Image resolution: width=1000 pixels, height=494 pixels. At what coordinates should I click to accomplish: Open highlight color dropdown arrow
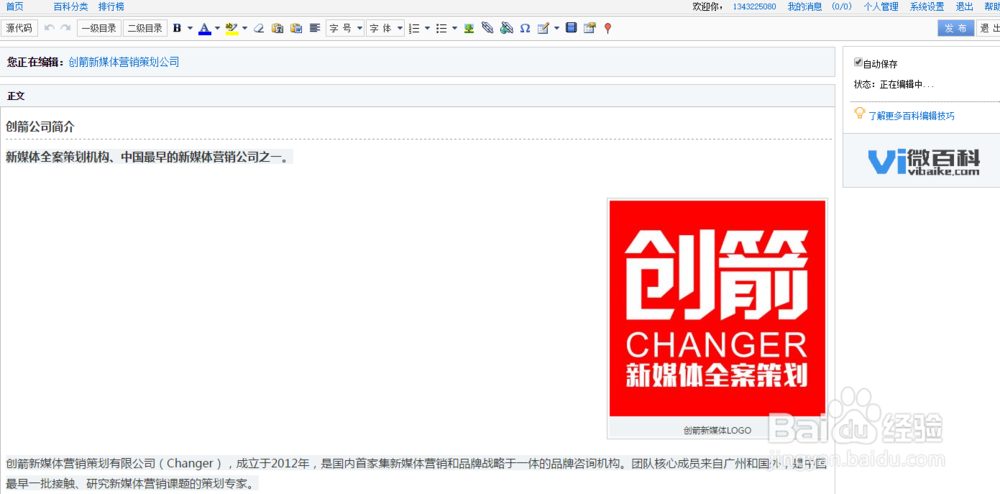245,28
